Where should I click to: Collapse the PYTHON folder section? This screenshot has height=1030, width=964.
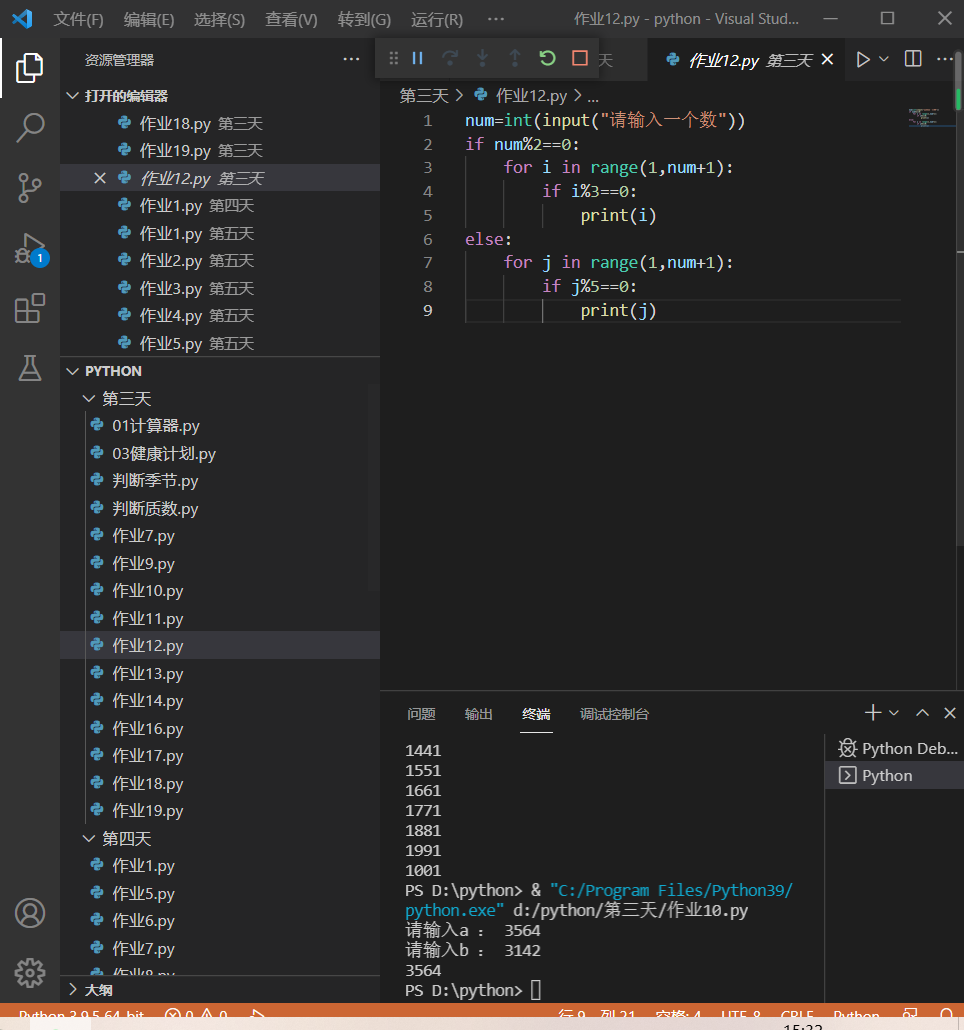[73, 371]
